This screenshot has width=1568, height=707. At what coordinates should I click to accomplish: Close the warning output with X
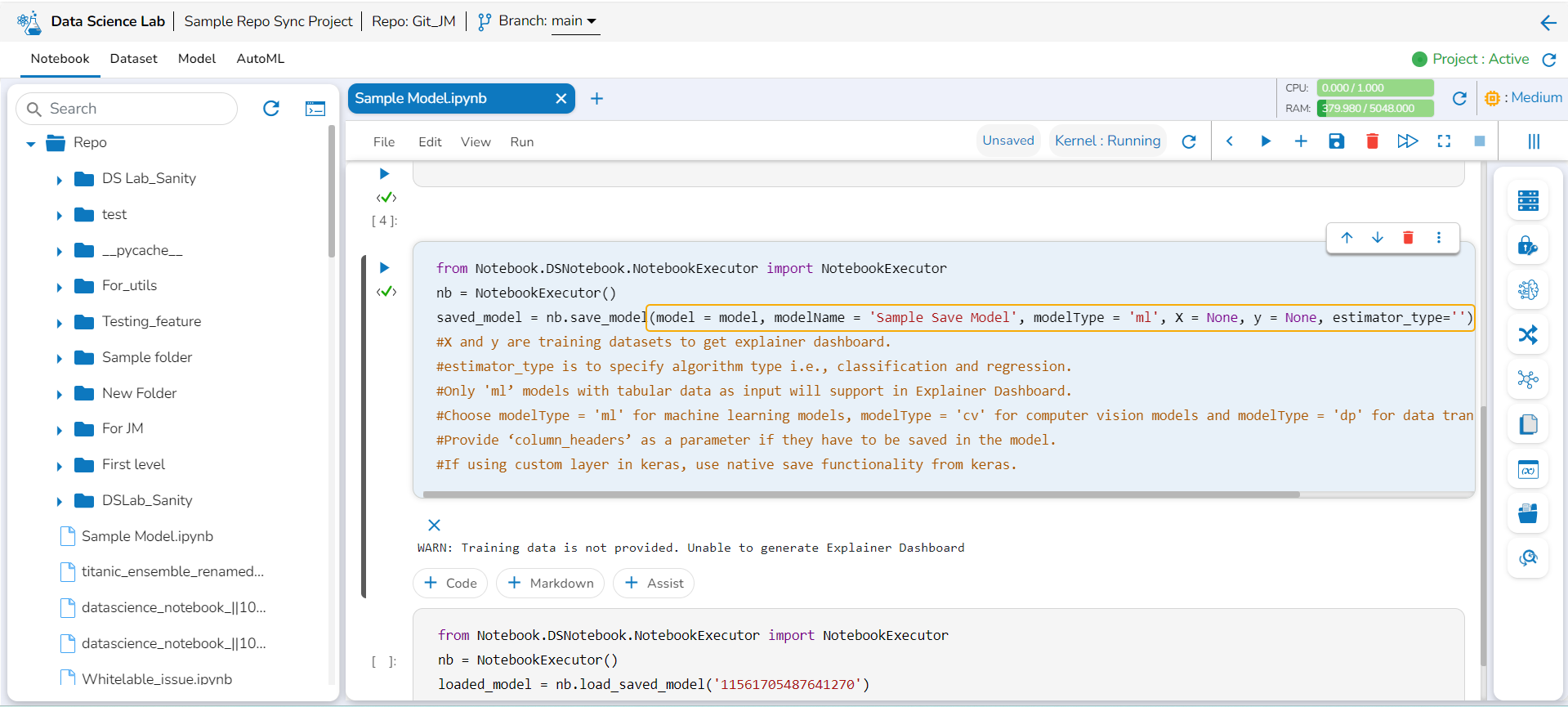pyautogui.click(x=434, y=525)
